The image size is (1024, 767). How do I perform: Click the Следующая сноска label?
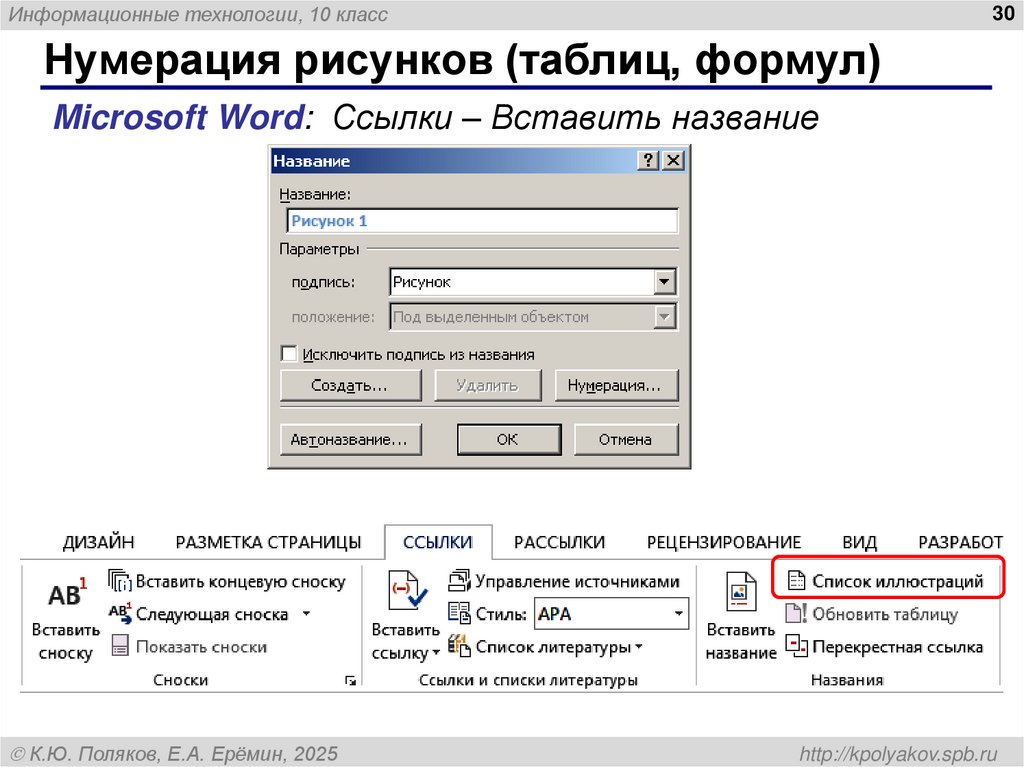(x=212, y=614)
